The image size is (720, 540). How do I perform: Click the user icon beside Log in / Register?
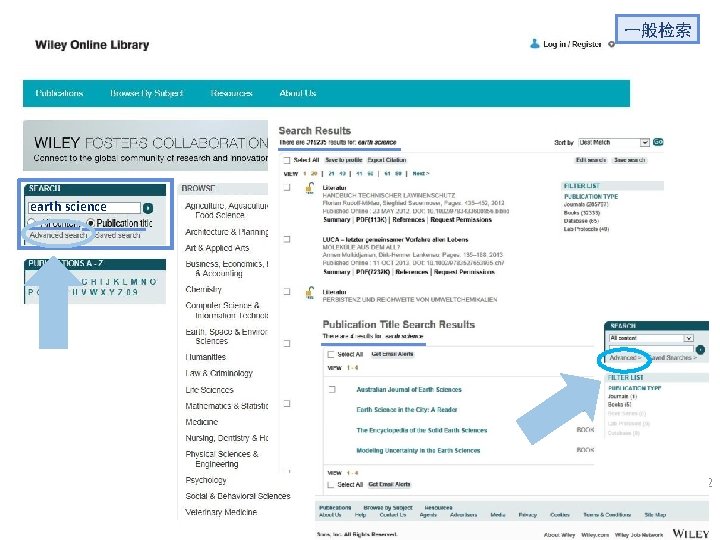coord(534,44)
